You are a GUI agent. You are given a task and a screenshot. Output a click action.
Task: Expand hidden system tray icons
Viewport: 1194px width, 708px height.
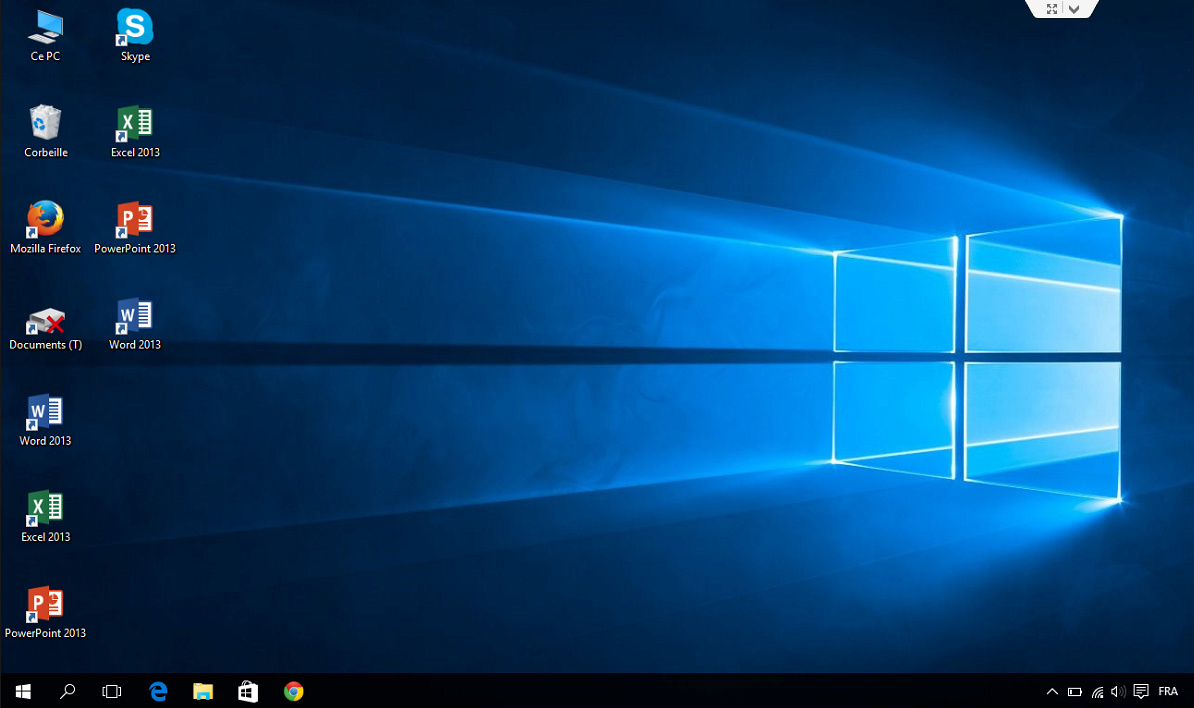[1052, 691]
